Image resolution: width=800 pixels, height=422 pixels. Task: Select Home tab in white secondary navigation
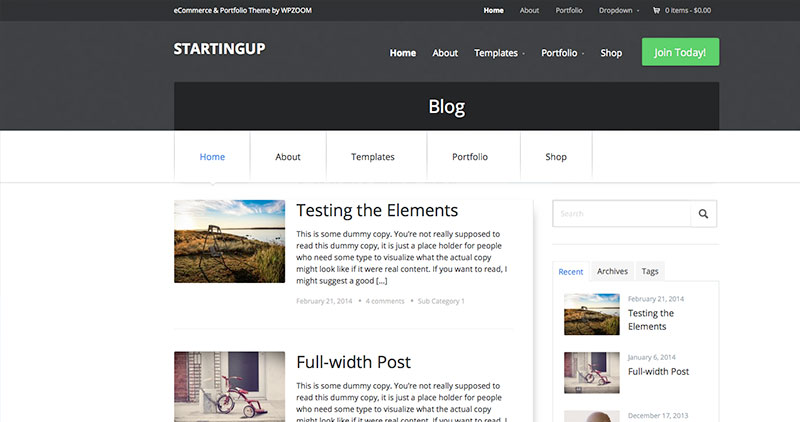point(212,157)
